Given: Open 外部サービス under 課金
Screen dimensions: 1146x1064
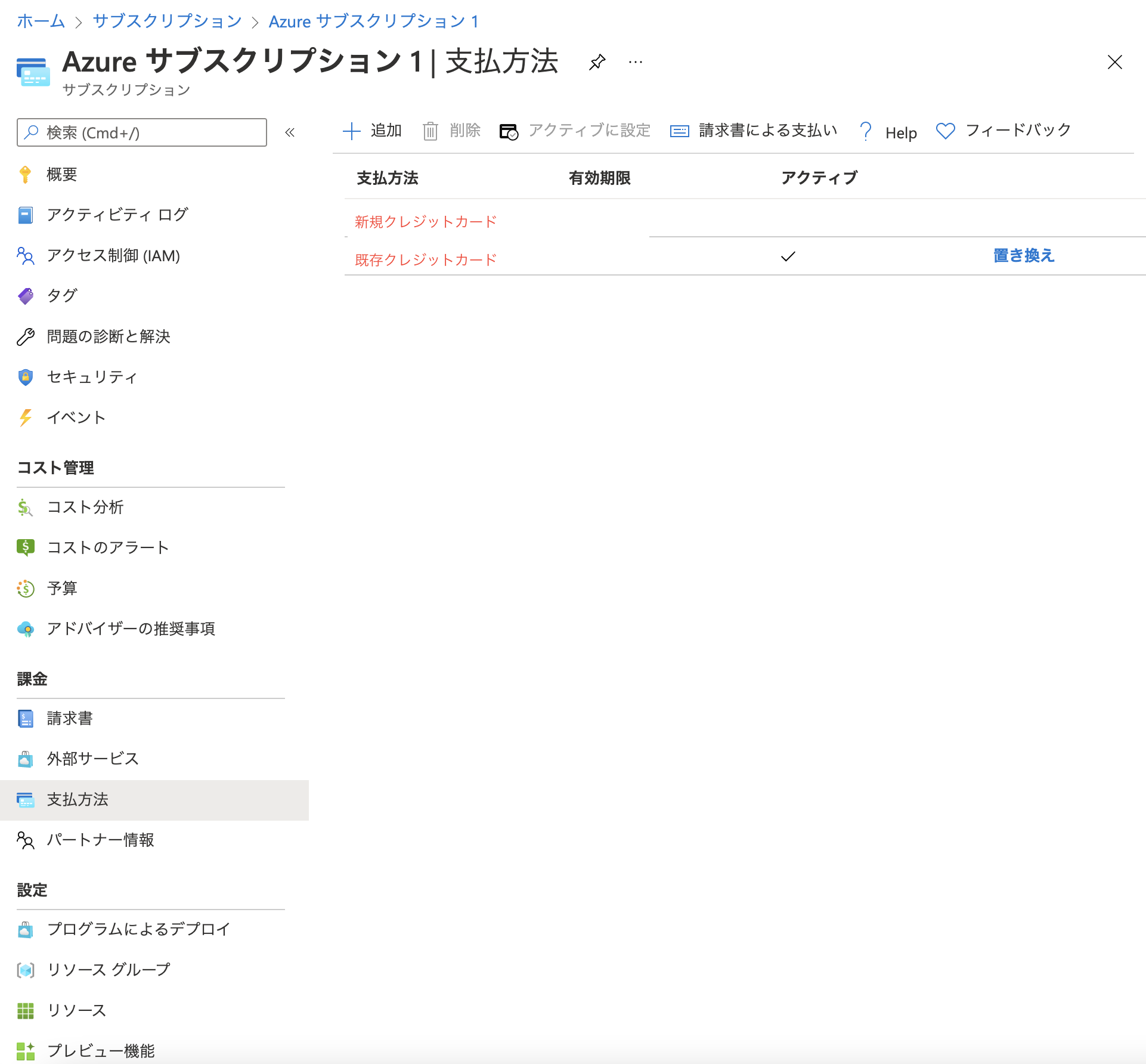Looking at the screenshot, I should coord(92,758).
